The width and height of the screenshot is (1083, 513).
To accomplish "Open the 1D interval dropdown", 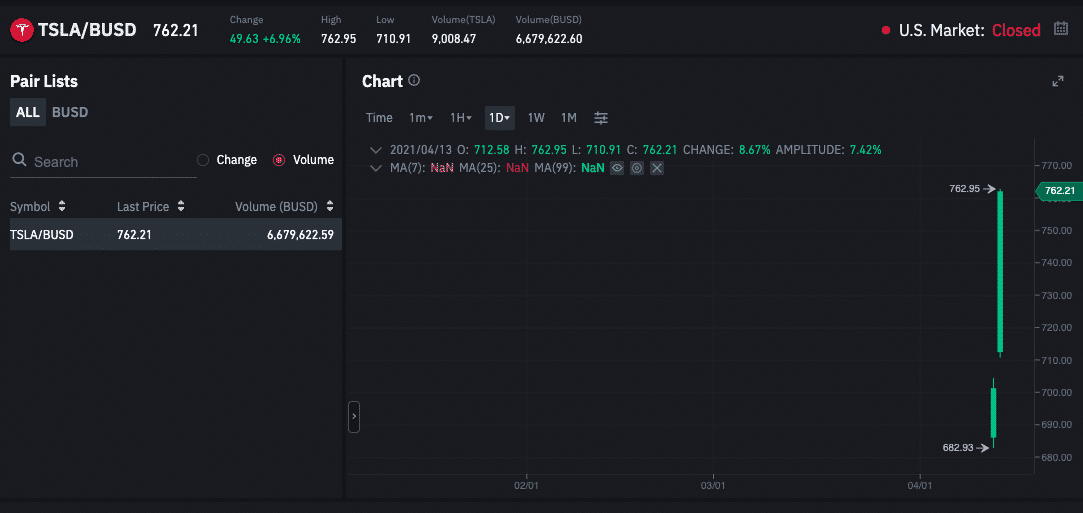I will point(499,117).
